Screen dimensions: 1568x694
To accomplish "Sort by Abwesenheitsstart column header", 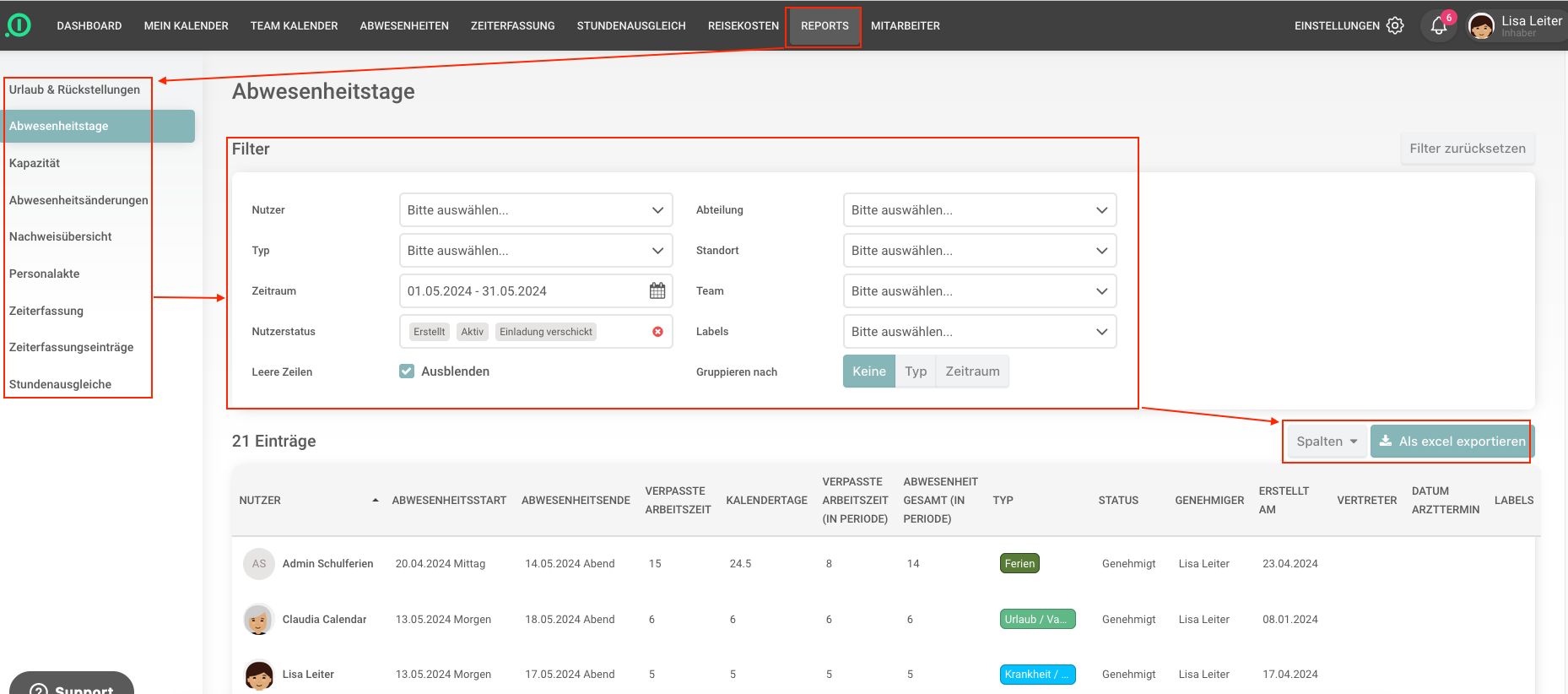I will [449, 501].
